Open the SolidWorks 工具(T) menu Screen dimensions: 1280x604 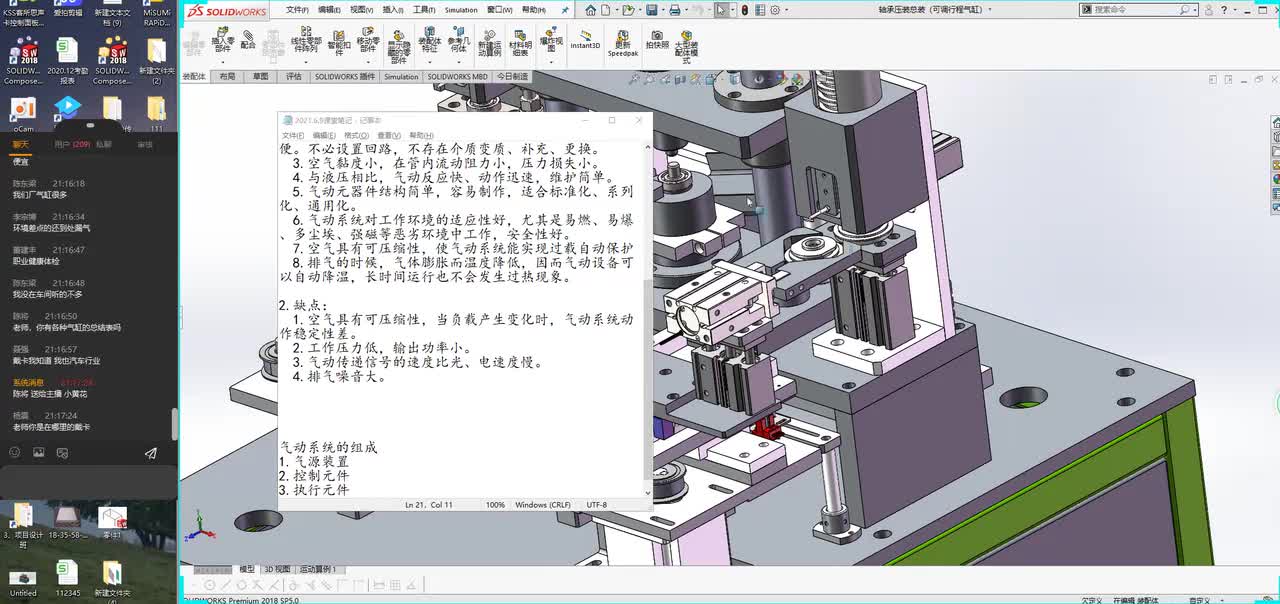point(424,10)
